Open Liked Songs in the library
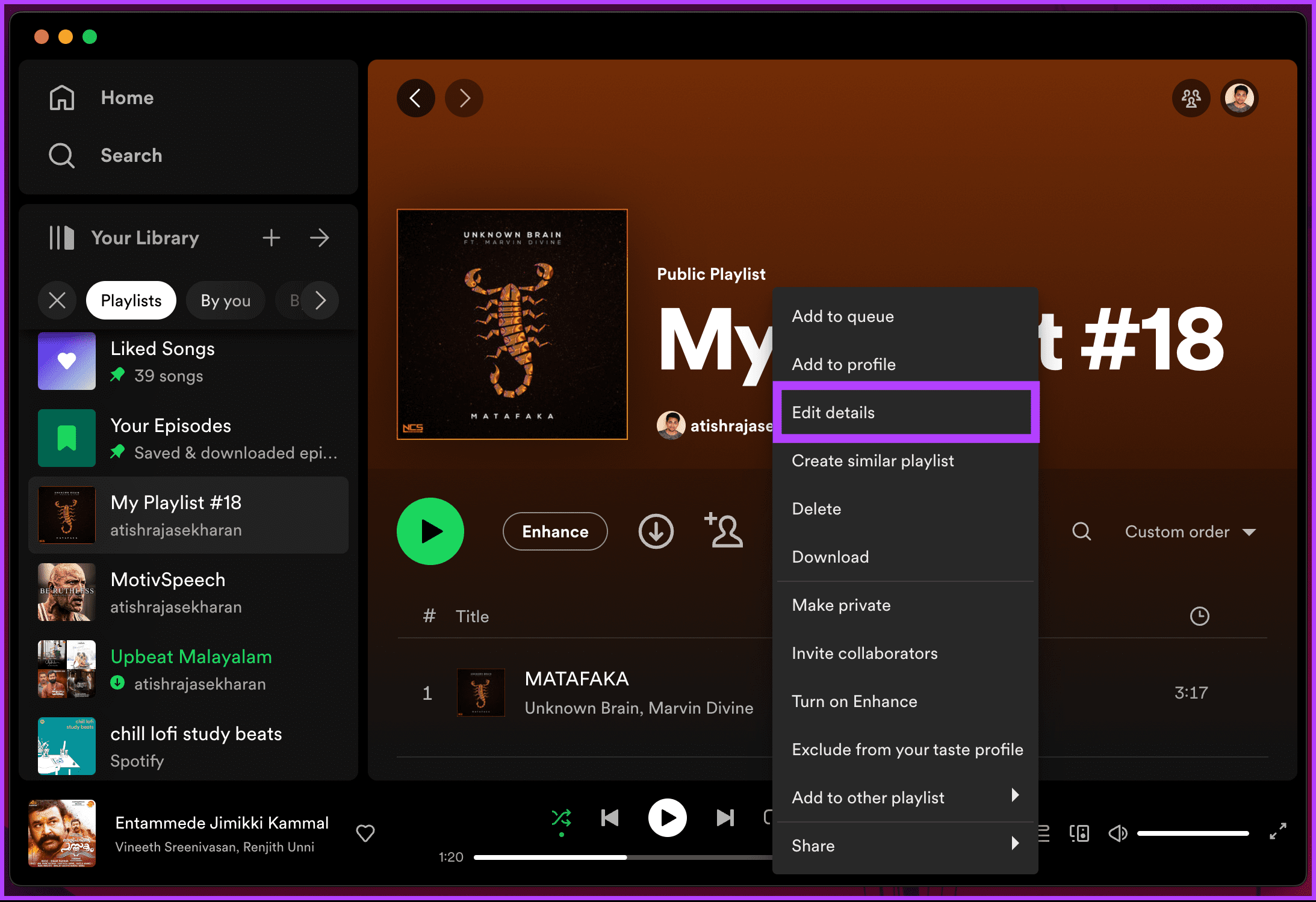Viewport: 1316px width, 902px height. pos(188,361)
